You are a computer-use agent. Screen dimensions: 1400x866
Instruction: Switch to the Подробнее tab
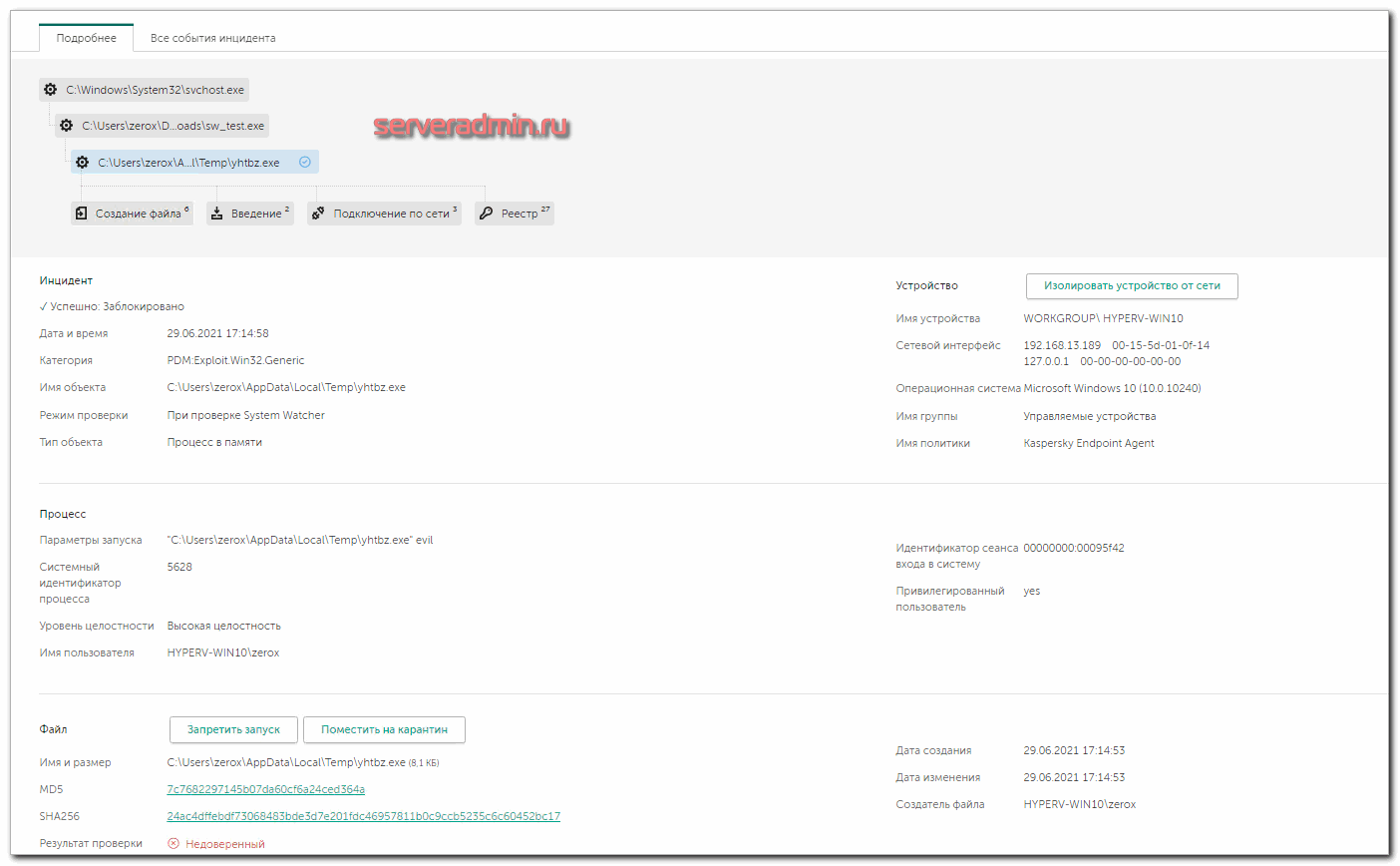(x=86, y=38)
